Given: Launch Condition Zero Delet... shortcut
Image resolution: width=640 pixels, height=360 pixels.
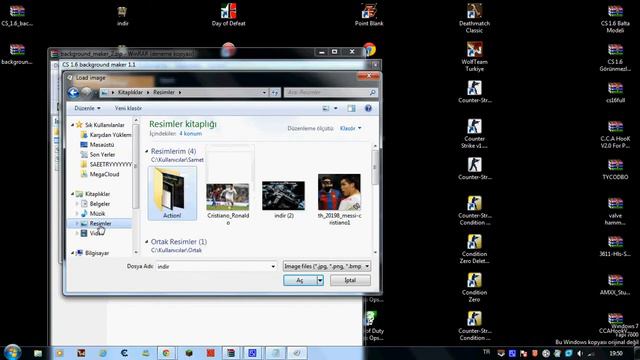Looking at the screenshot, I should [474, 249].
